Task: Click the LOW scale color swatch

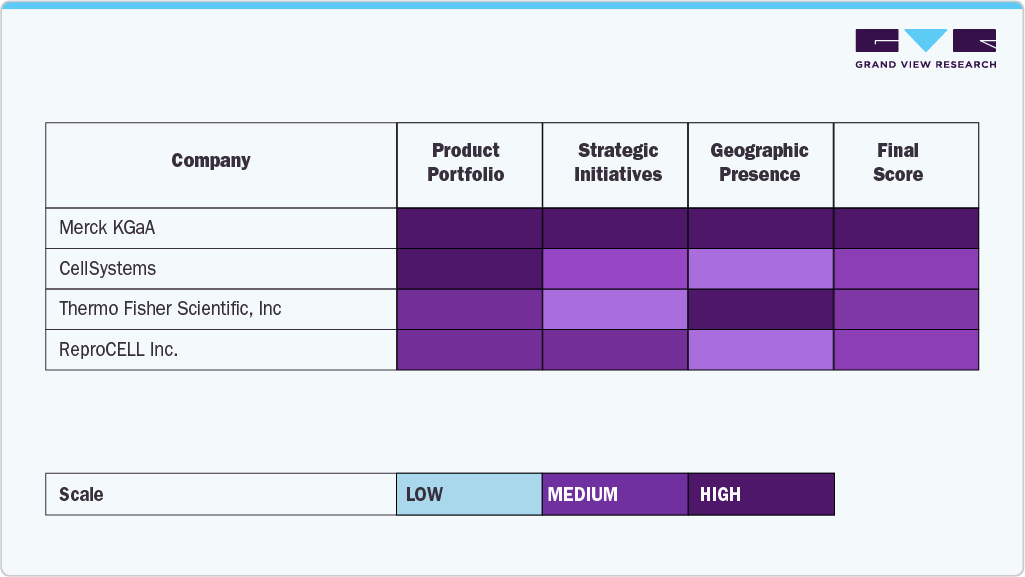Action: (469, 494)
